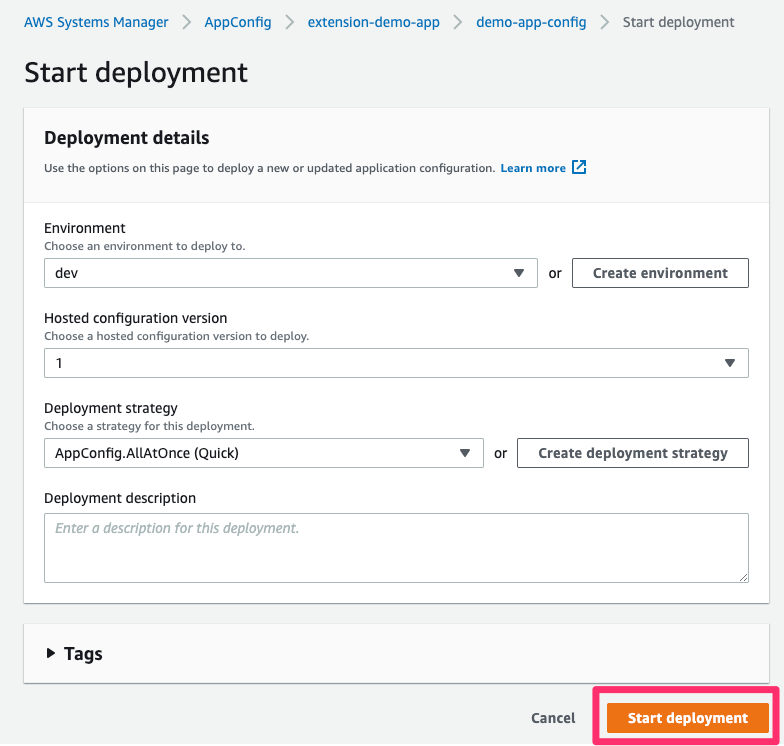Viewport: 784px width, 746px height.
Task: Click Create deployment strategy button
Action: 632,453
